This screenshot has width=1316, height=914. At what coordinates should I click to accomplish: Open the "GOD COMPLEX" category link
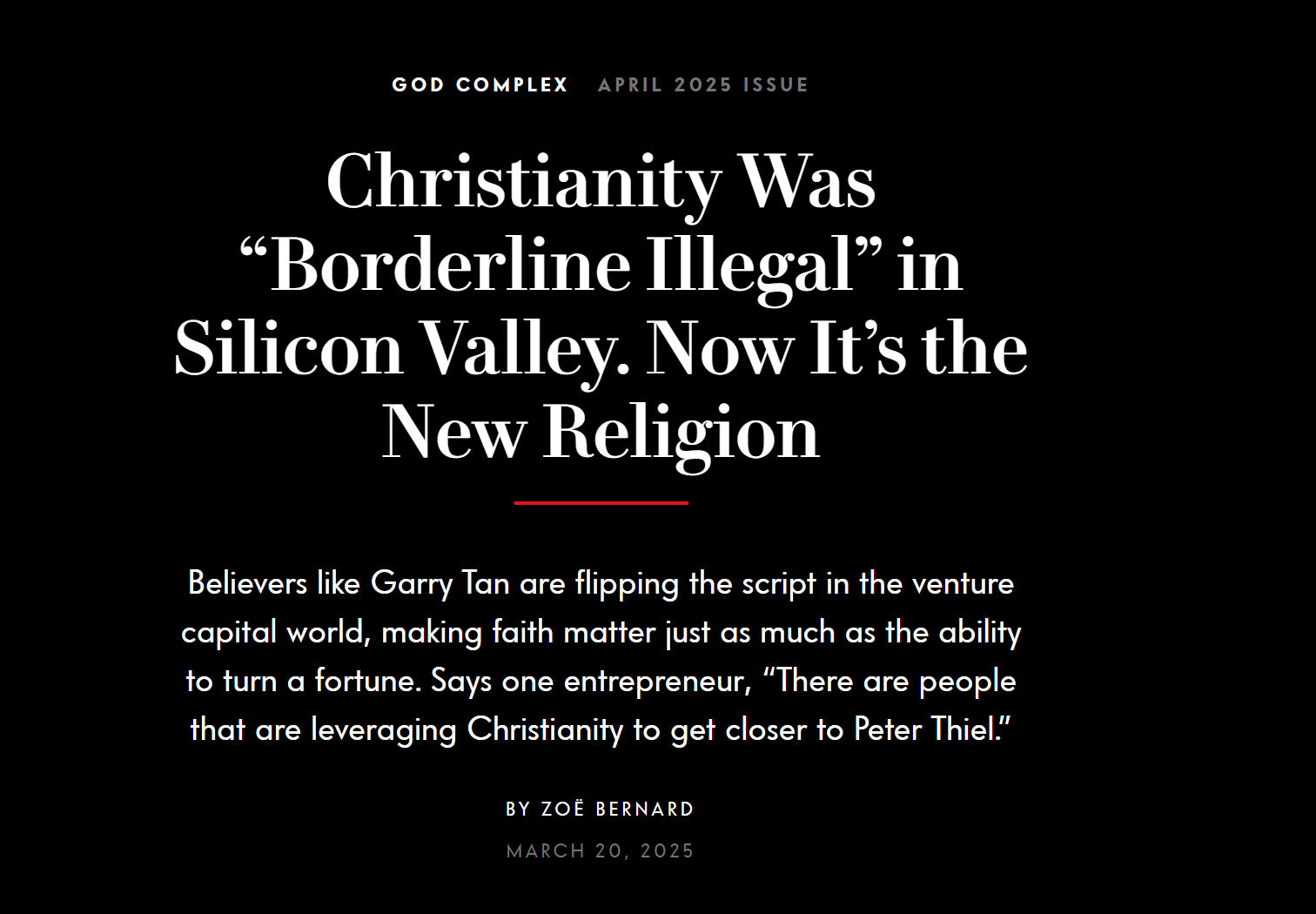[480, 84]
